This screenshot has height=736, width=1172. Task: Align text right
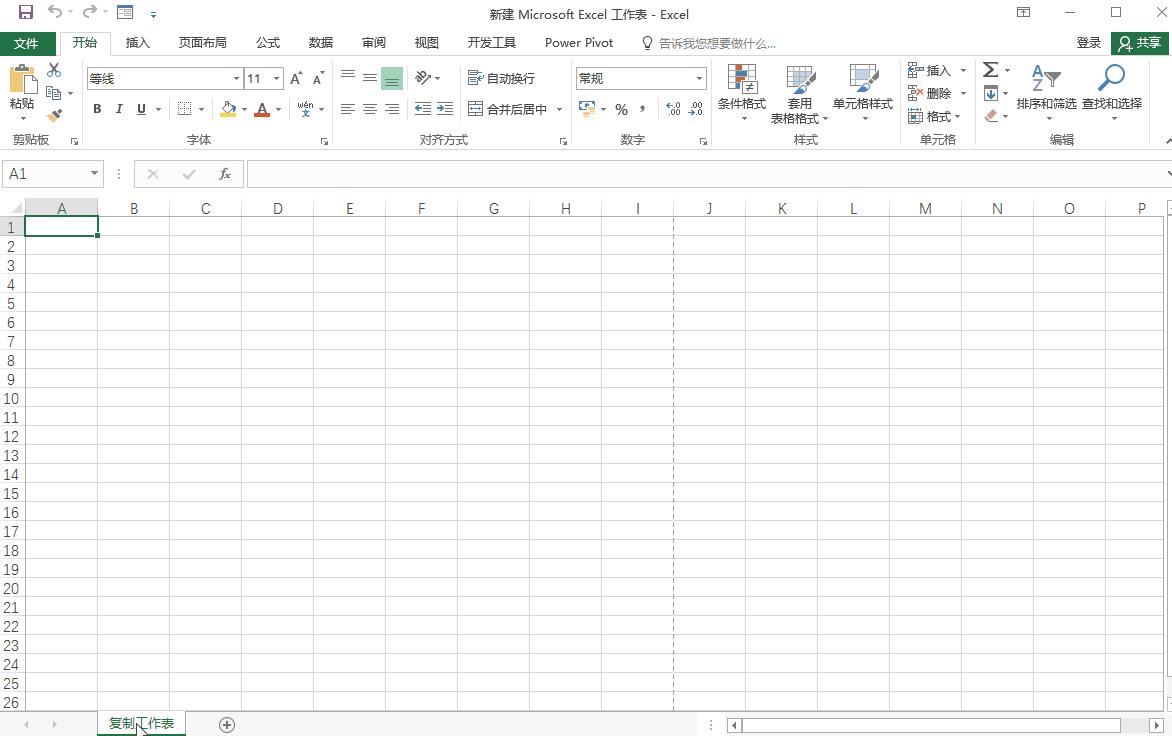(392, 109)
